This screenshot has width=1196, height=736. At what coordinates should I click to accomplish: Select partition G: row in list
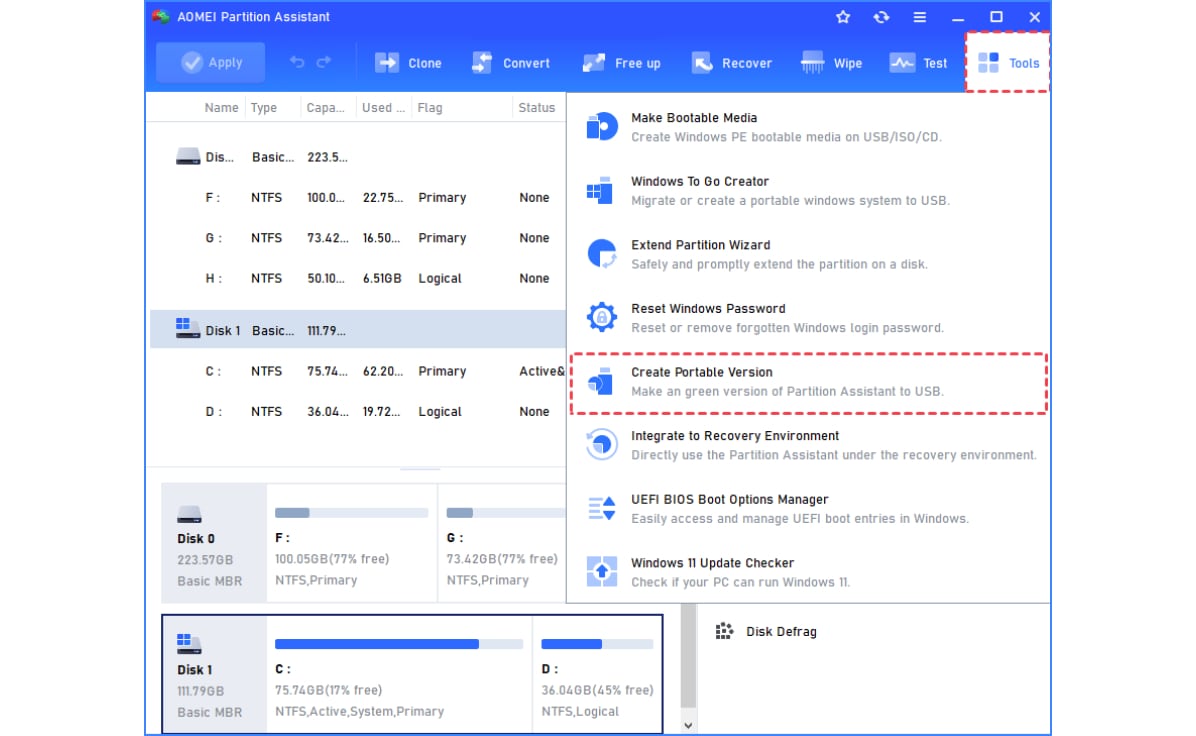tap(357, 238)
